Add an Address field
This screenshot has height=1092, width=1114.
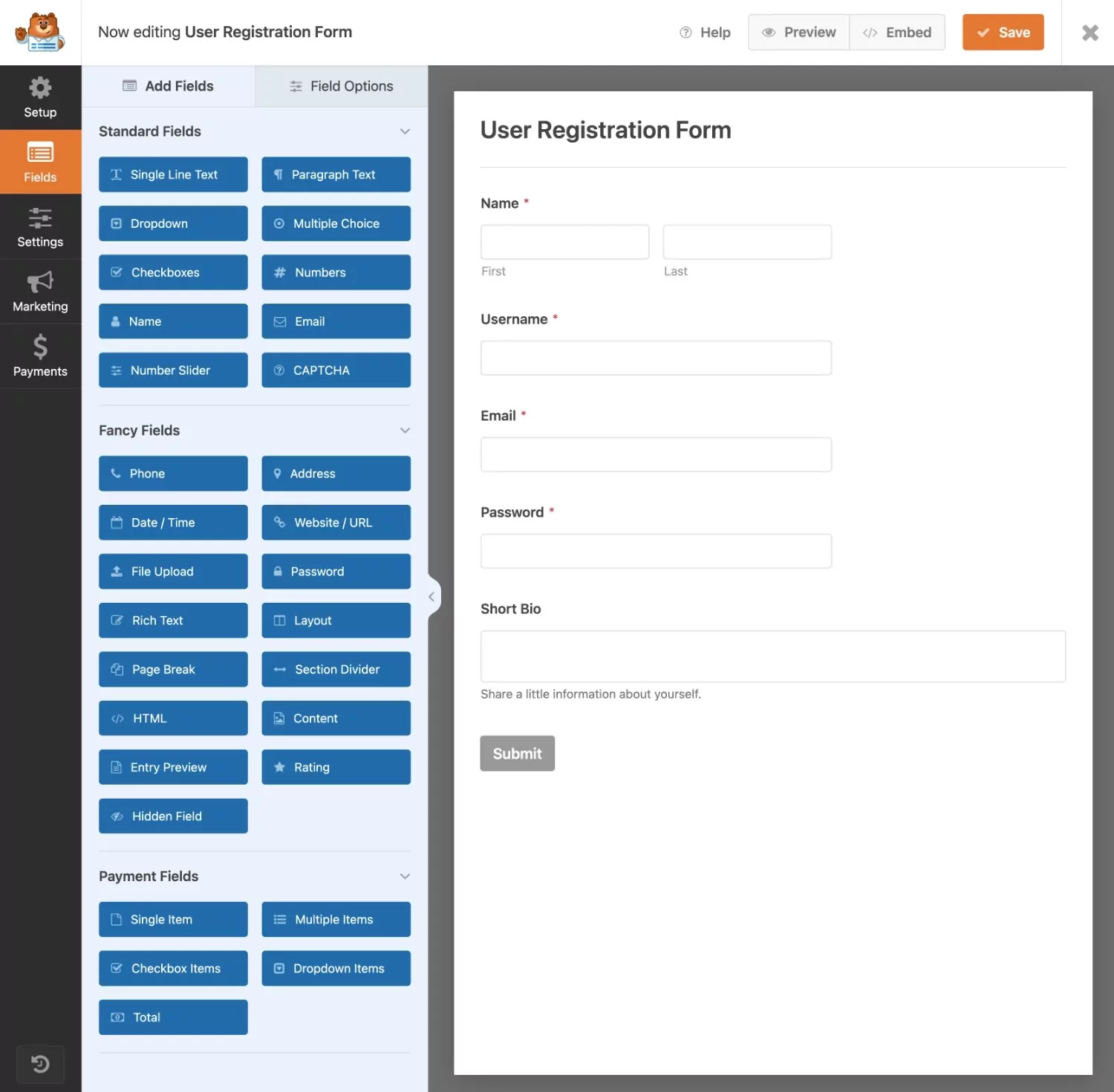(x=336, y=474)
